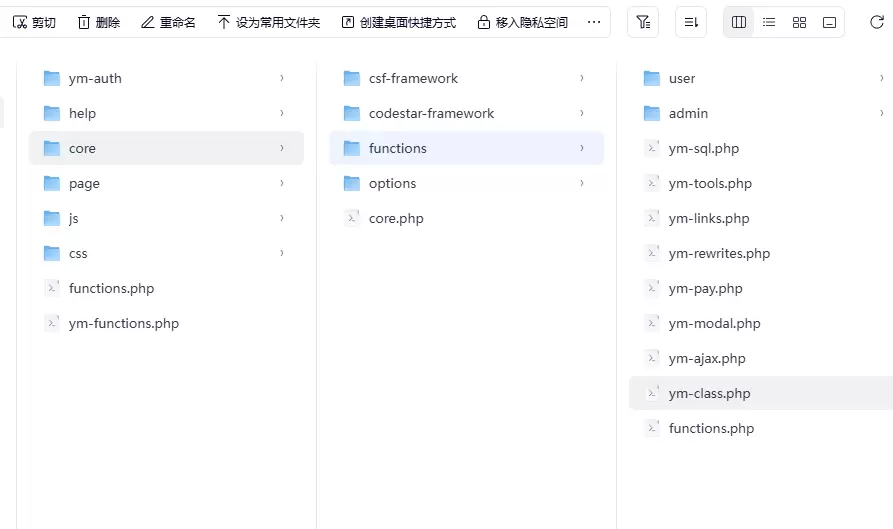This screenshot has width=893, height=529.
Task: Expand the help folder chevron
Action: pyautogui.click(x=282, y=113)
